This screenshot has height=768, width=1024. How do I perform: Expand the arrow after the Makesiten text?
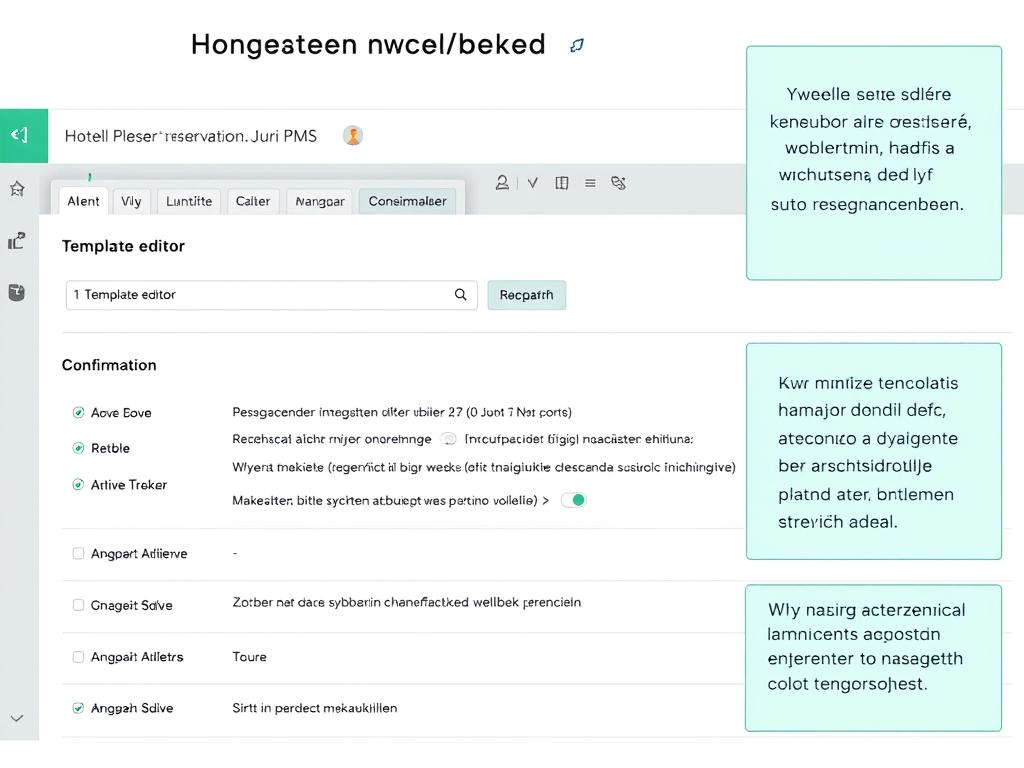point(545,500)
